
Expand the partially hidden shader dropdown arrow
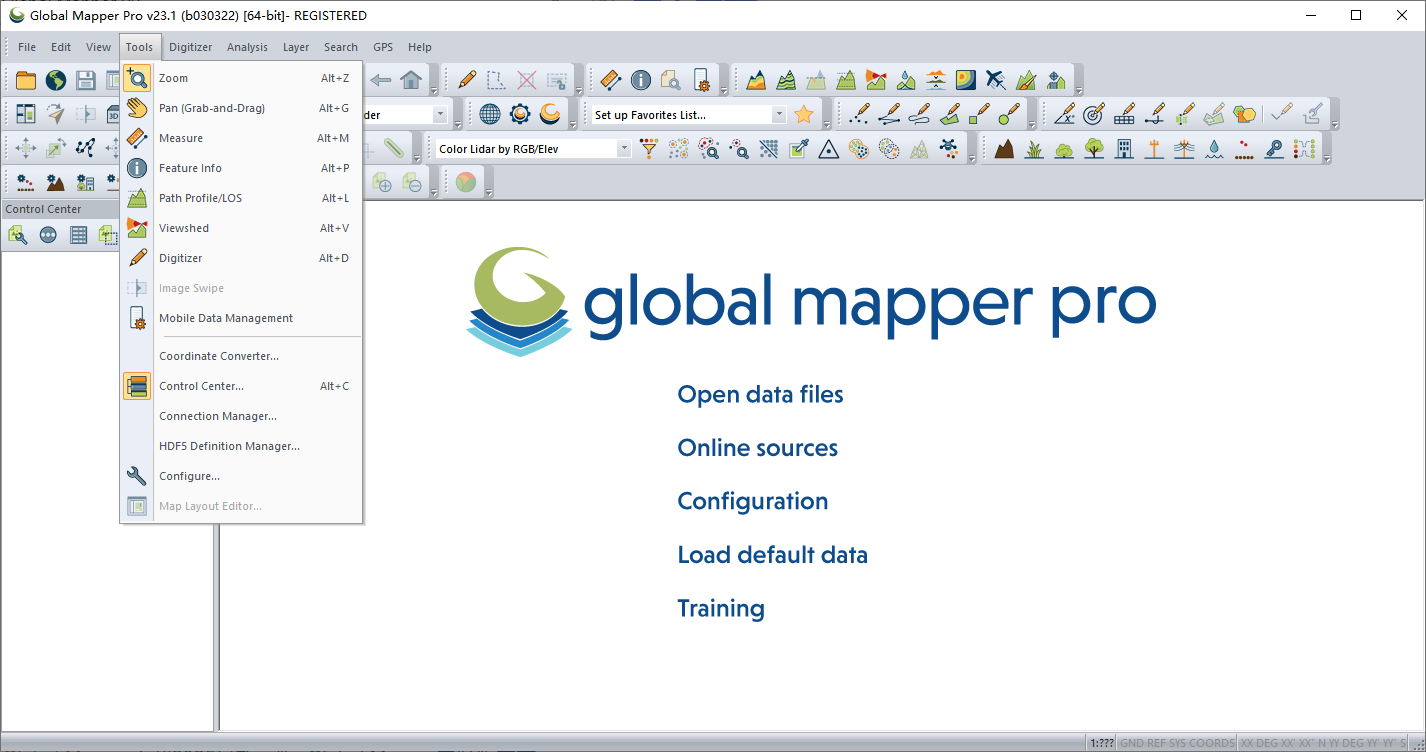tap(440, 114)
